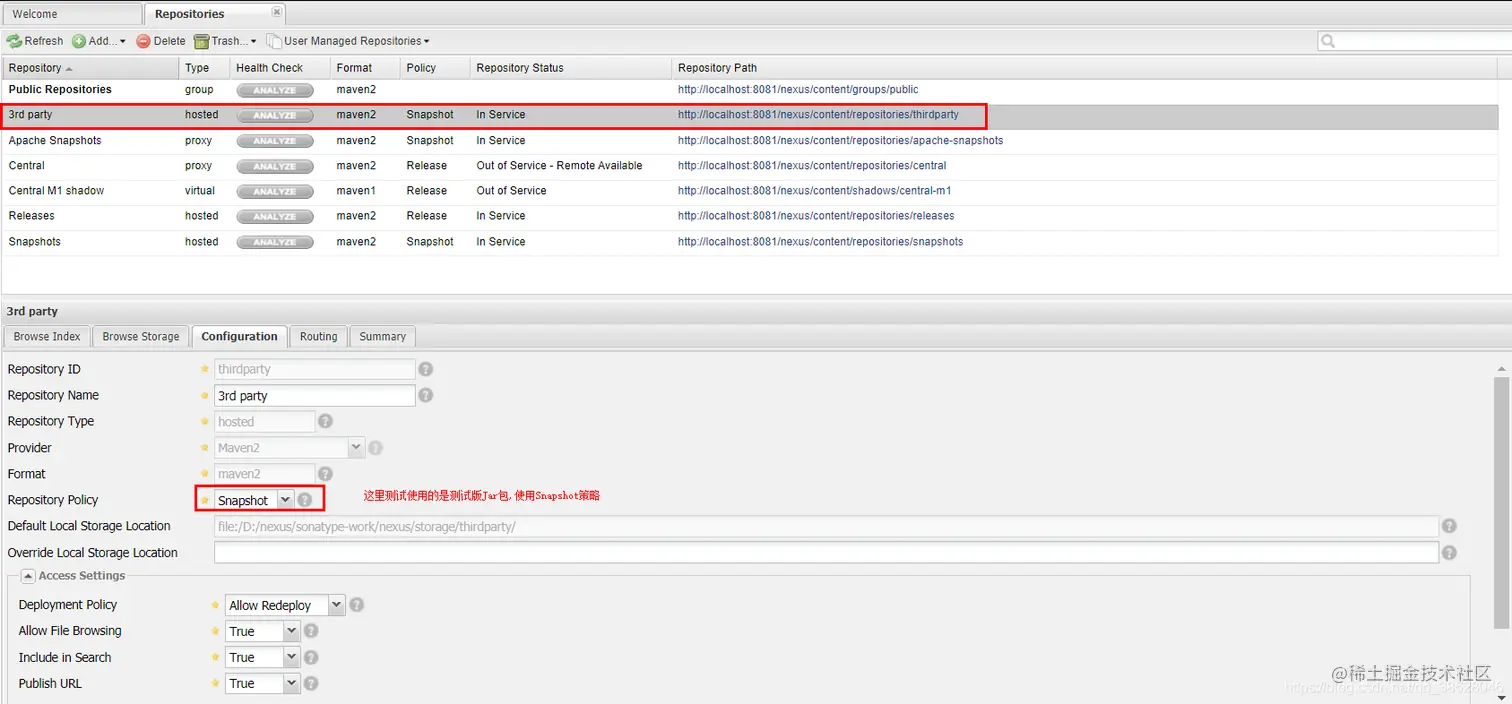Analyze Snapshots repository health check

click(274, 242)
